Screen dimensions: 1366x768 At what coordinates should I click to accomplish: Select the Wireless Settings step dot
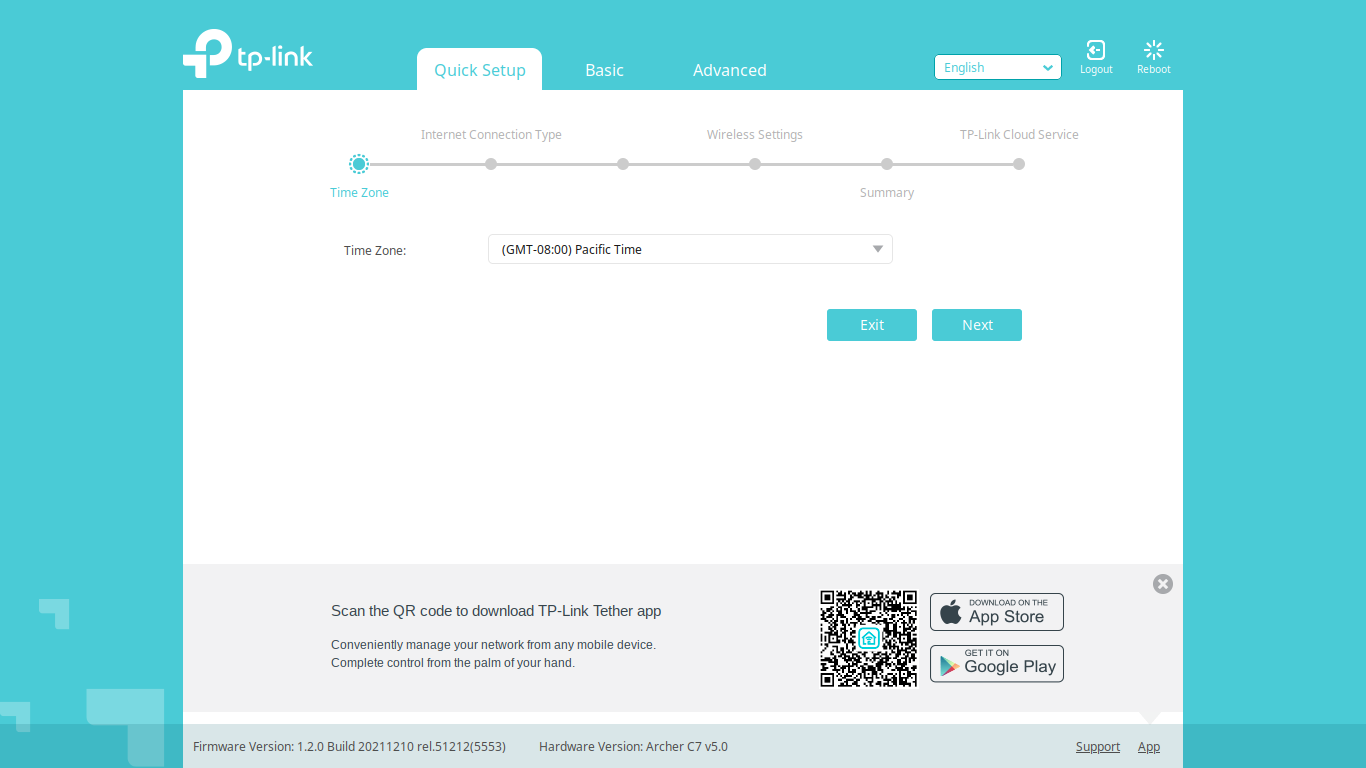tap(755, 164)
